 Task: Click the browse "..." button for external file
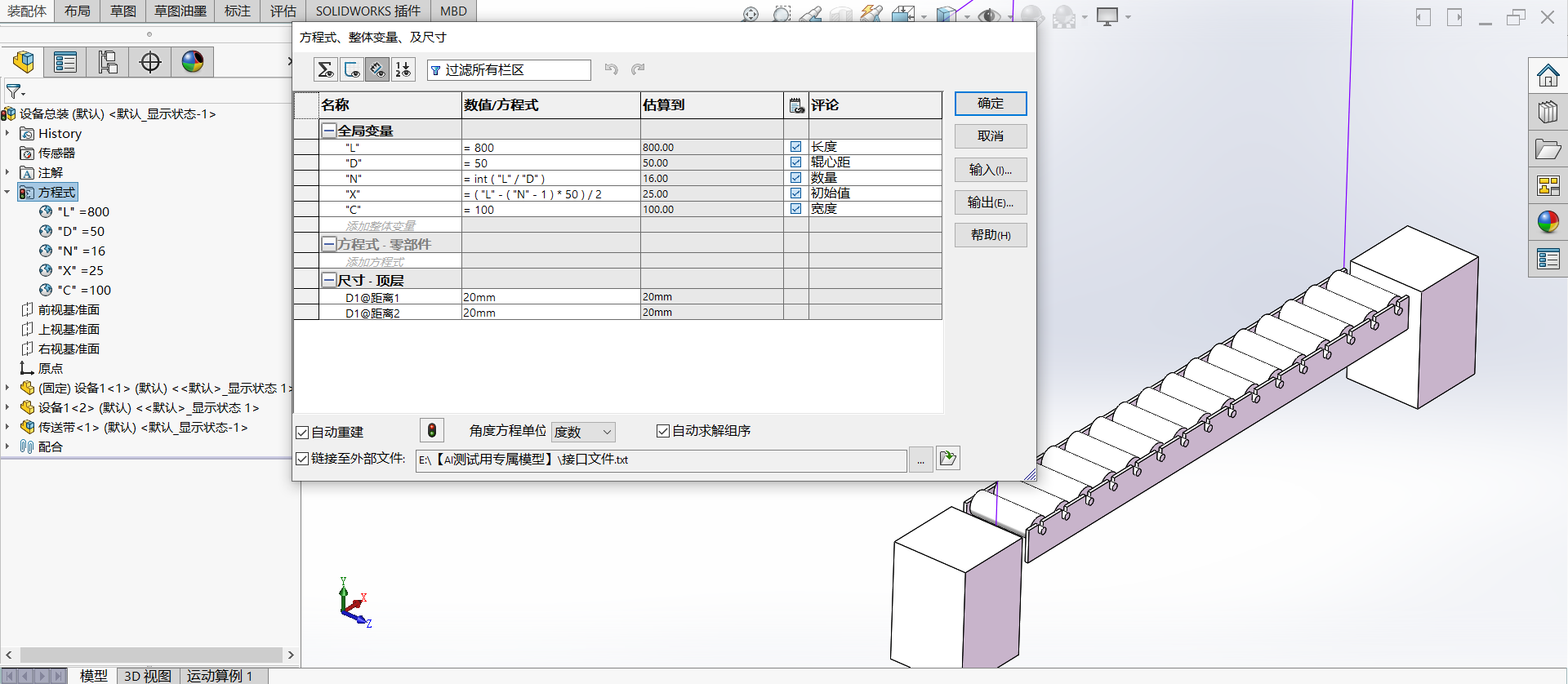pyautogui.click(x=920, y=460)
